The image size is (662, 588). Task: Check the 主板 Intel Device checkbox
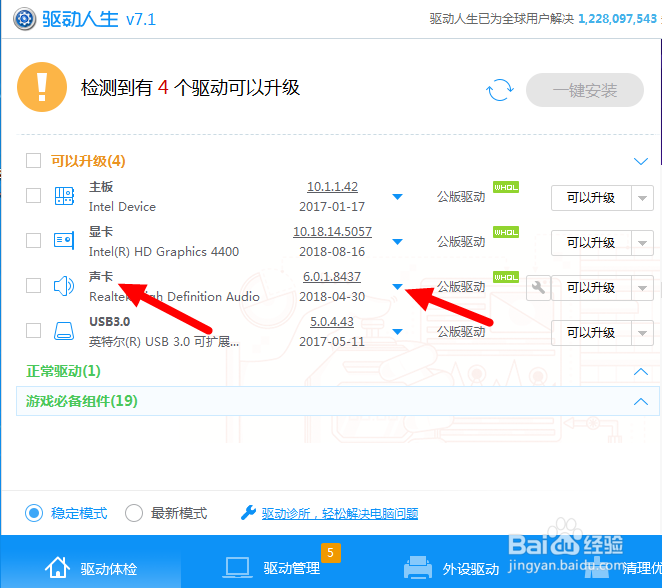[33, 195]
